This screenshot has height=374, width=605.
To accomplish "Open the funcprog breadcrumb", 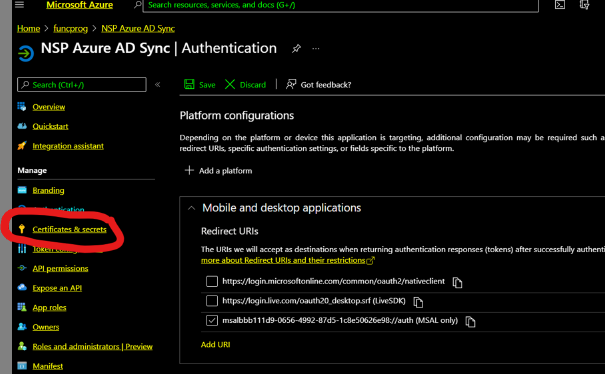I will pyautogui.click(x=71, y=29).
